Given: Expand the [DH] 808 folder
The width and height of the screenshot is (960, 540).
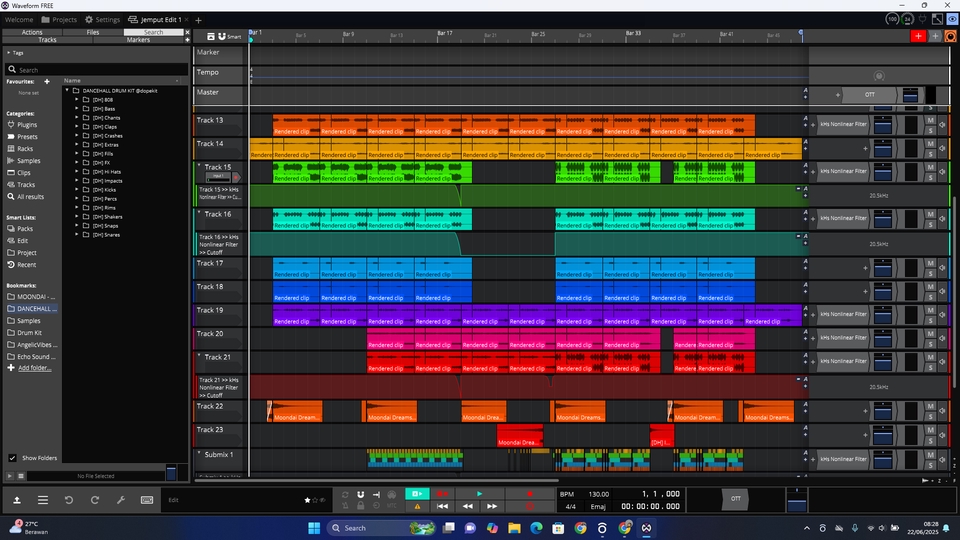Looking at the screenshot, I should click(x=77, y=99).
